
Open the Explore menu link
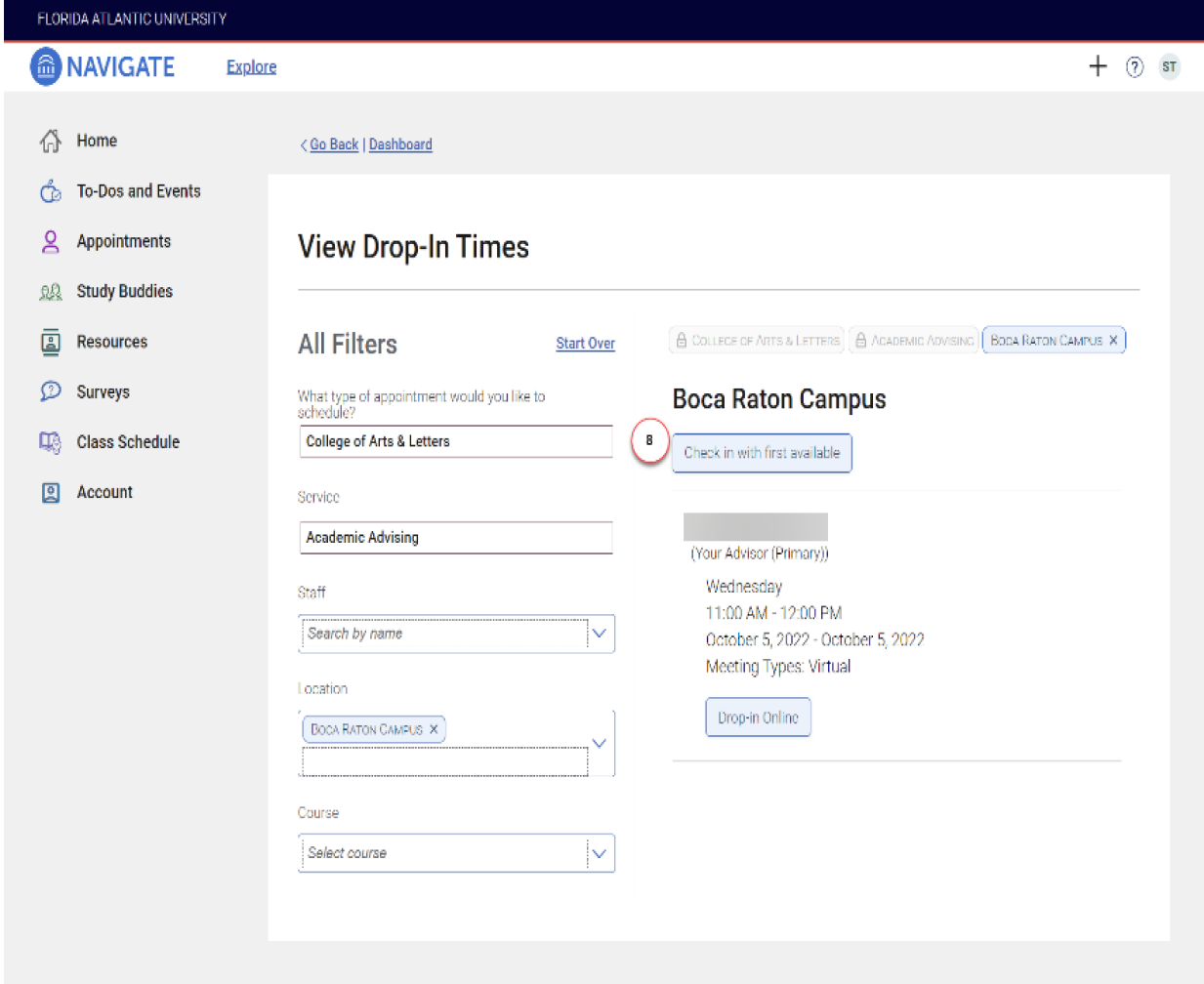click(x=251, y=67)
